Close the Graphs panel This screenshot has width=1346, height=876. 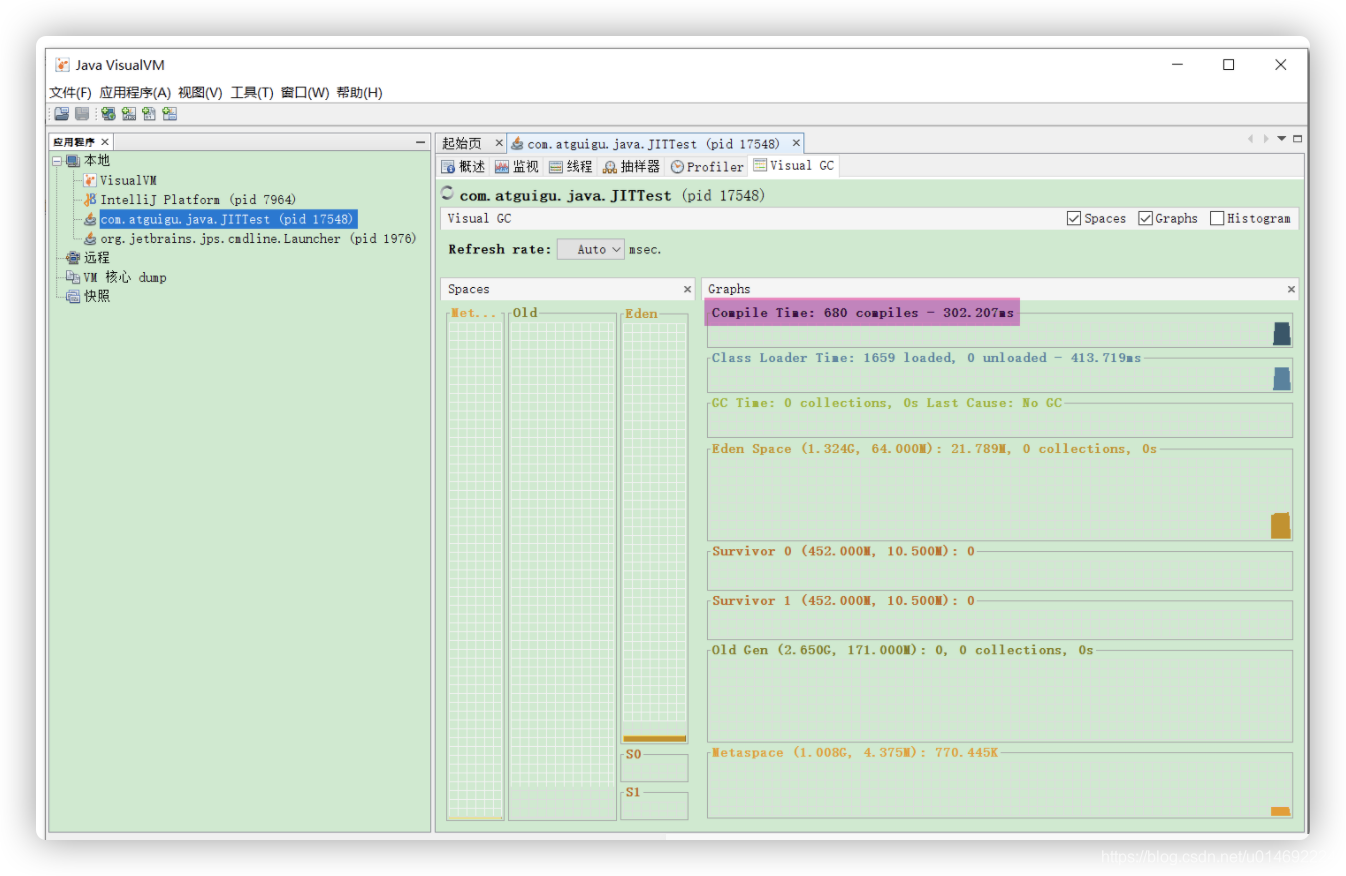1291,289
